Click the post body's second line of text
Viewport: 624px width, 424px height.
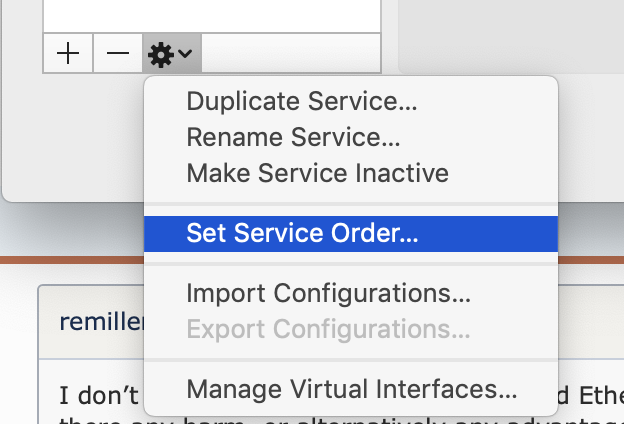coord(90,418)
